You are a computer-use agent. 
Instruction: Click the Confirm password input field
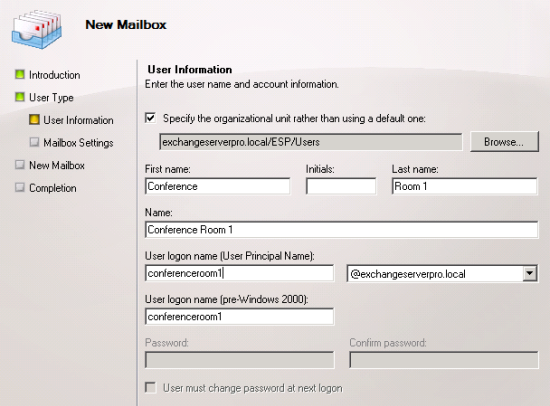[444, 360]
